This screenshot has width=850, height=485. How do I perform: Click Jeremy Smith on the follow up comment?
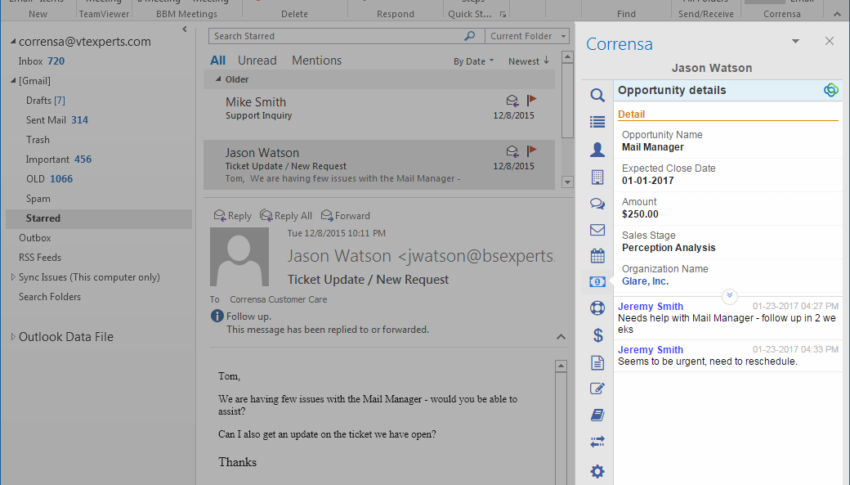pyautogui.click(x=651, y=306)
